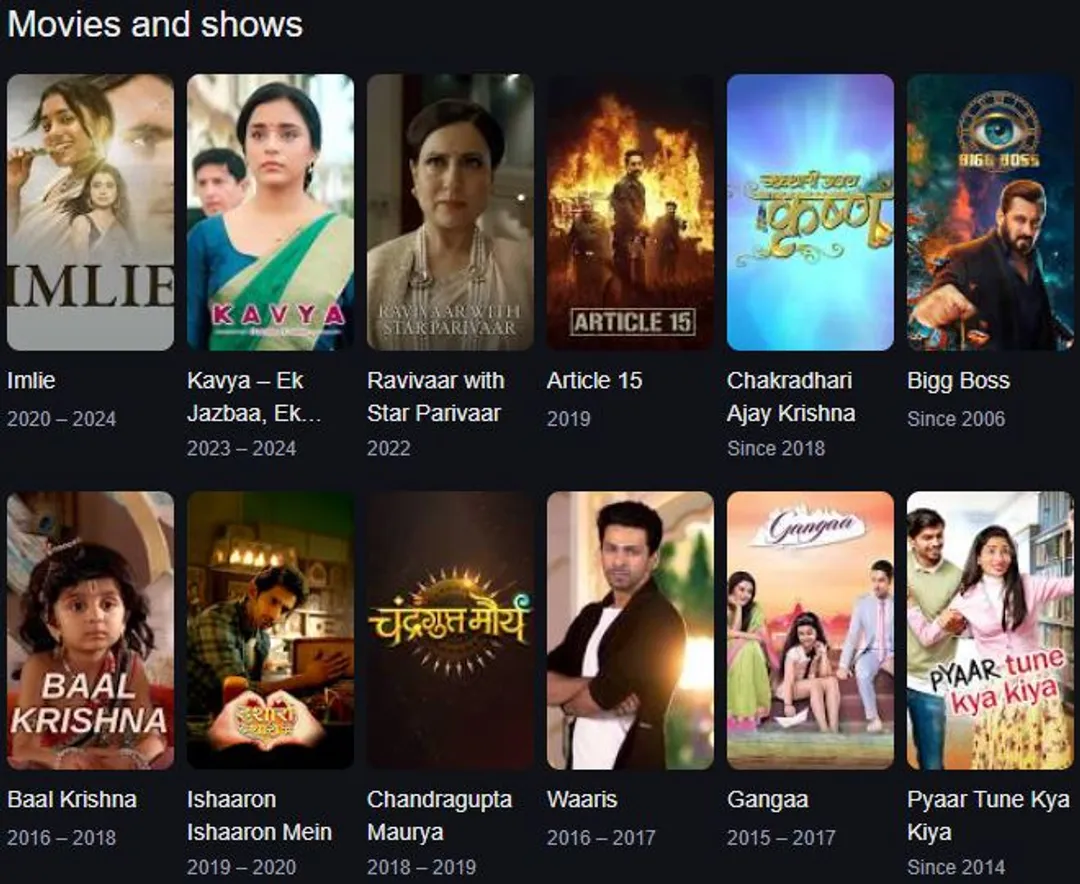Open the Chakradhari Ajay Krishna poster
This screenshot has width=1080, height=884.
[x=810, y=212]
